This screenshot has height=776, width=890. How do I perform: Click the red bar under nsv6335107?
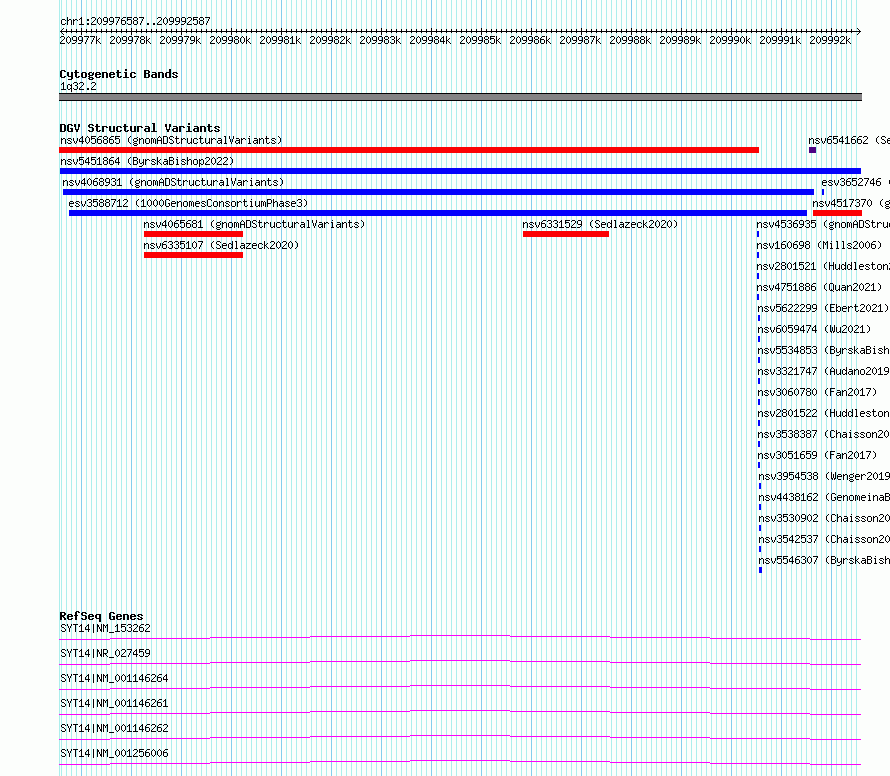pos(193,255)
